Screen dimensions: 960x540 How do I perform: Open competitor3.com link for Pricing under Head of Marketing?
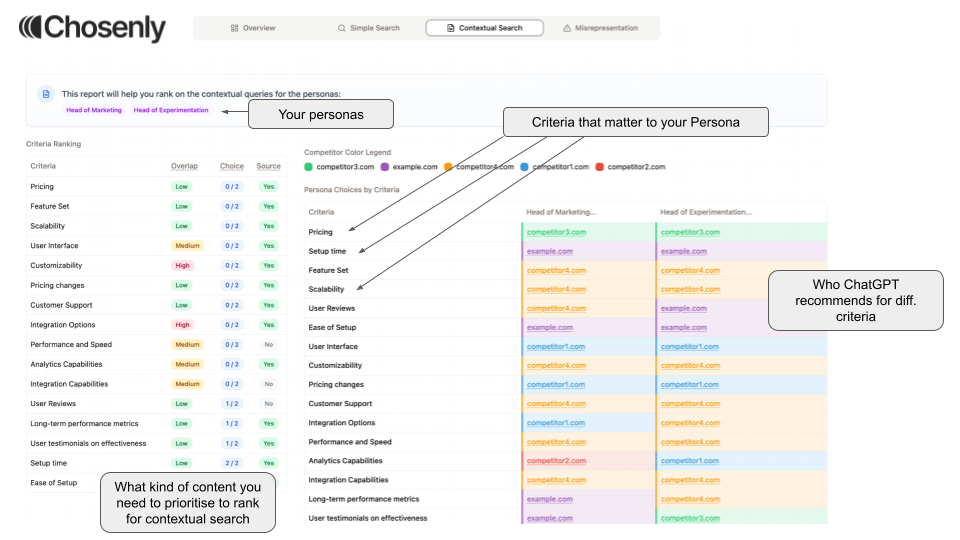click(556, 232)
